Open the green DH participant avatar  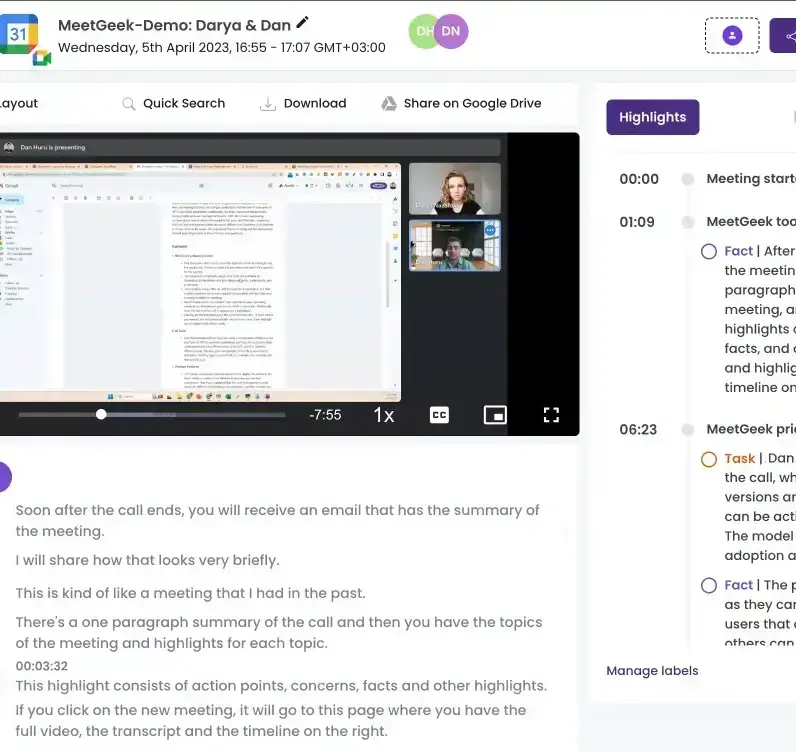(422, 31)
